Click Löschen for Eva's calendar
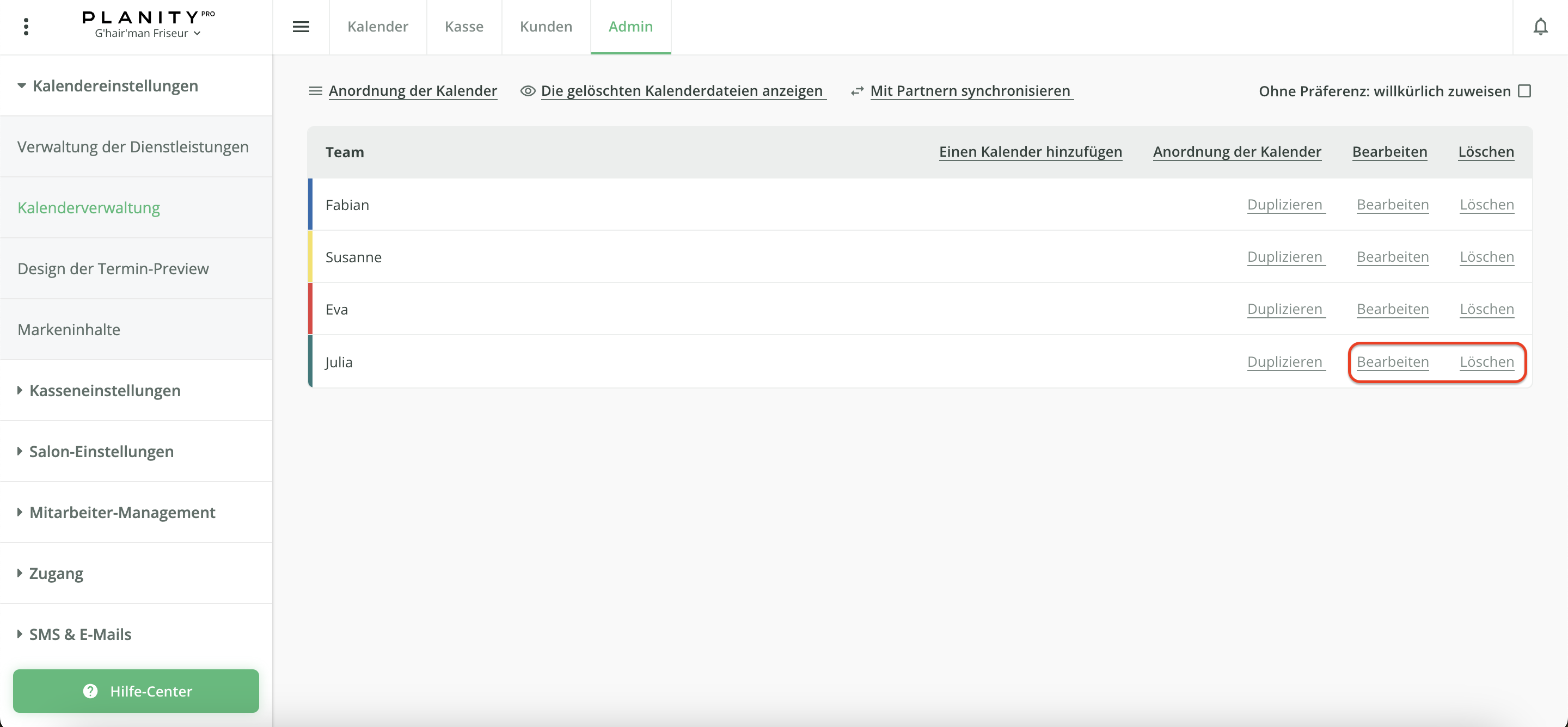The height and width of the screenshot is (727, 1568). (1486, 309)
